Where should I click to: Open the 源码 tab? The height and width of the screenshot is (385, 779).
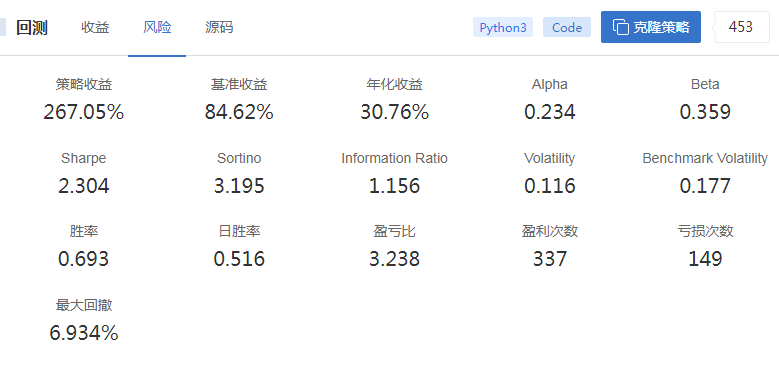click(x=219, y=27)
